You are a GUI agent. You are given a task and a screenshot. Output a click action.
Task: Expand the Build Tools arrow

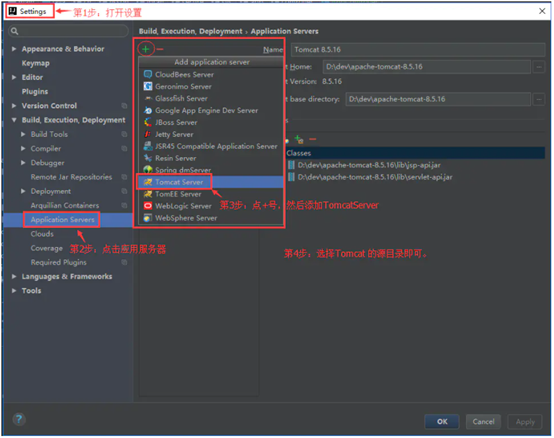tap(23, 134)
